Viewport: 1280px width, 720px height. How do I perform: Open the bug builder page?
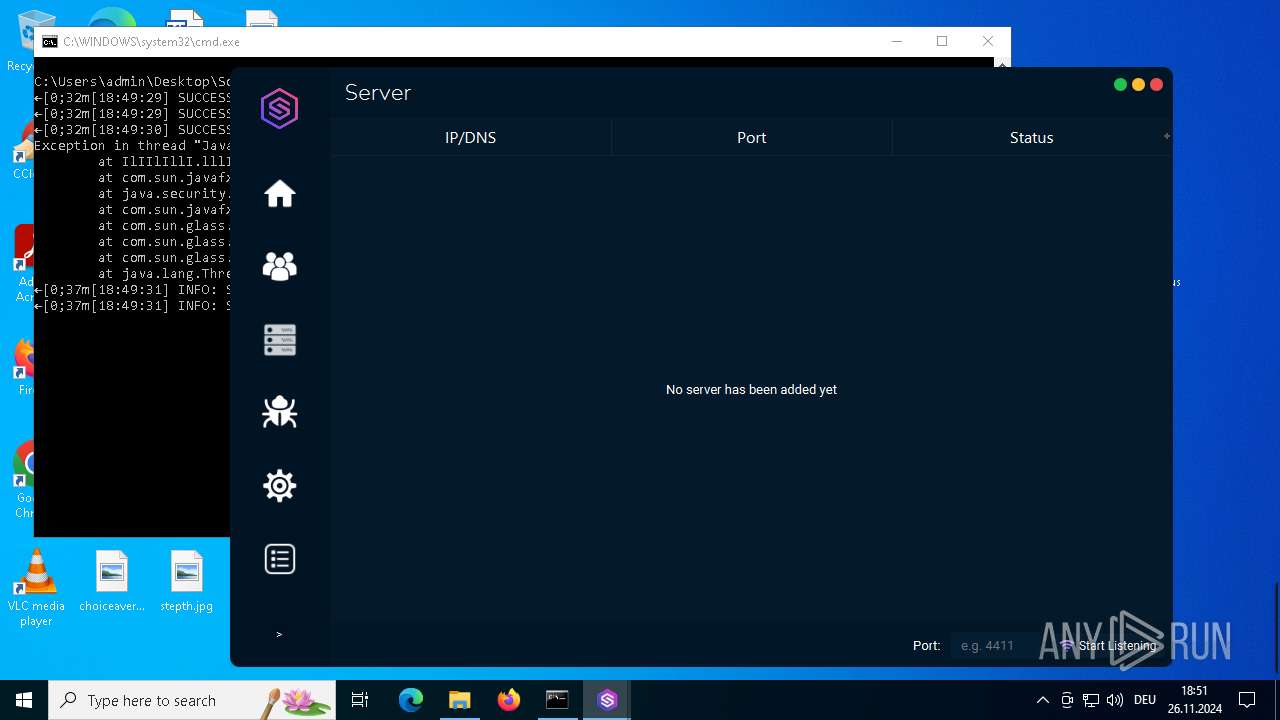[279, 412]
